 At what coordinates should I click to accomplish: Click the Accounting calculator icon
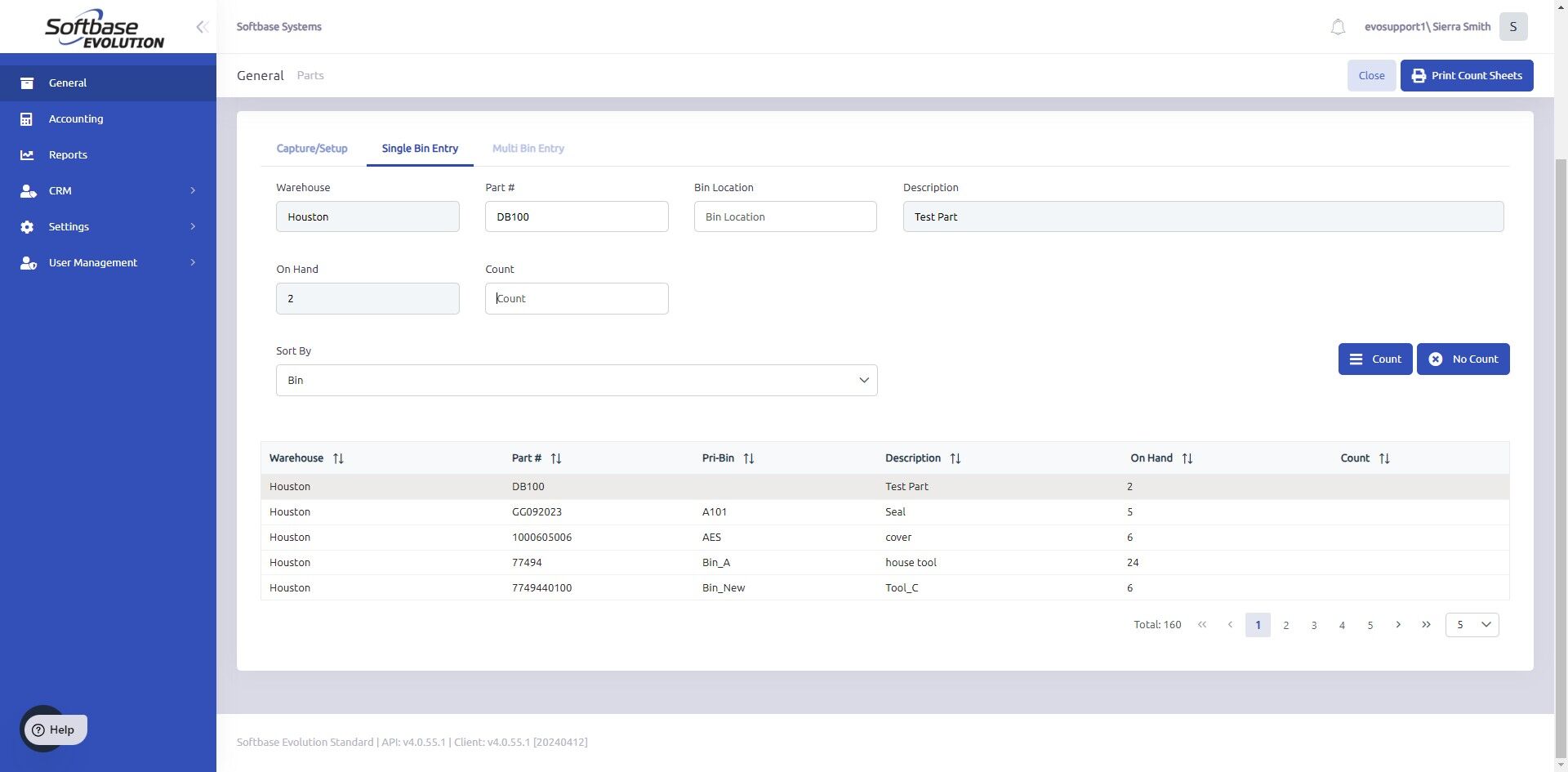pos(27,119)
